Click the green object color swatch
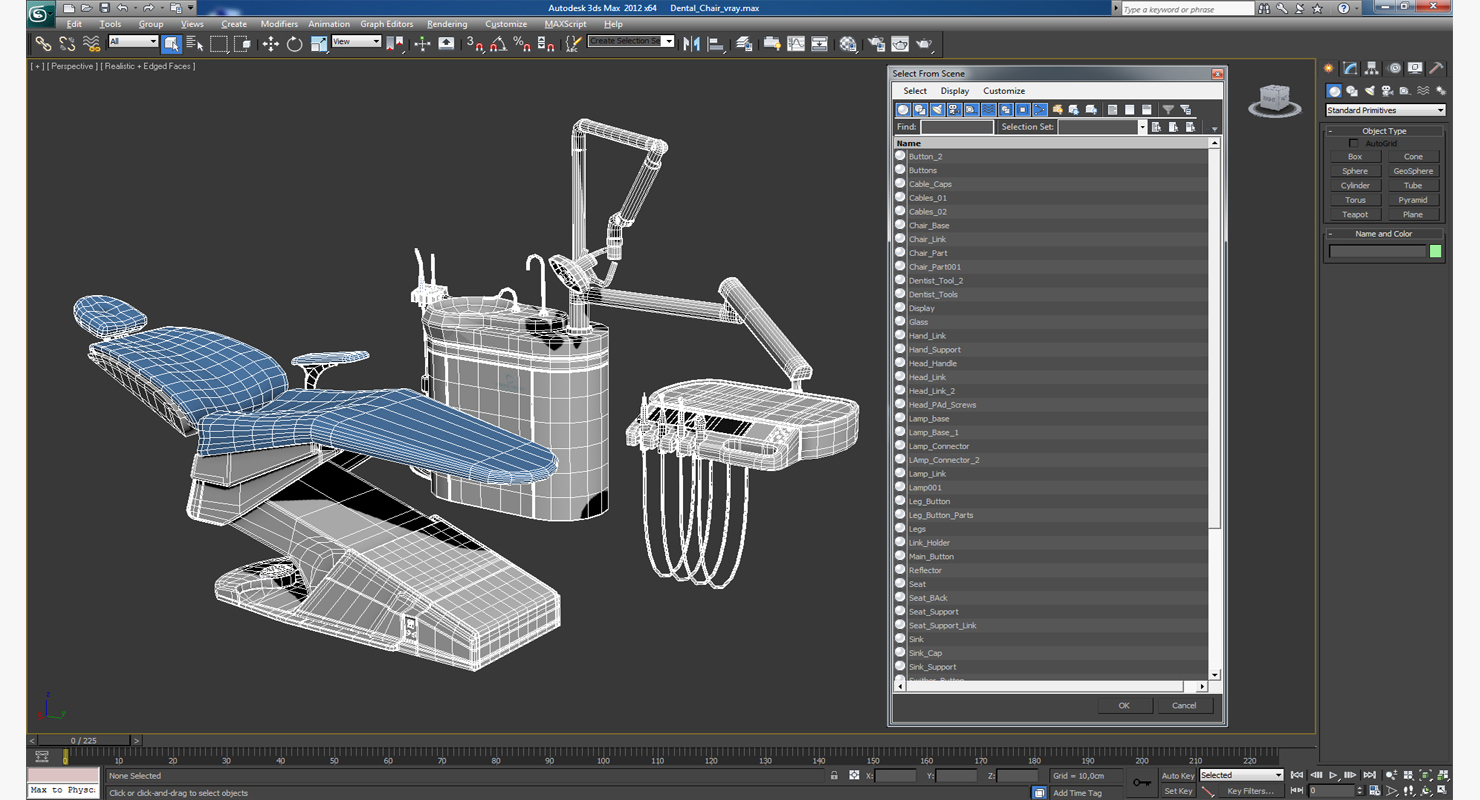This screenshot has height=800, width=1480. click(1436, 251)
